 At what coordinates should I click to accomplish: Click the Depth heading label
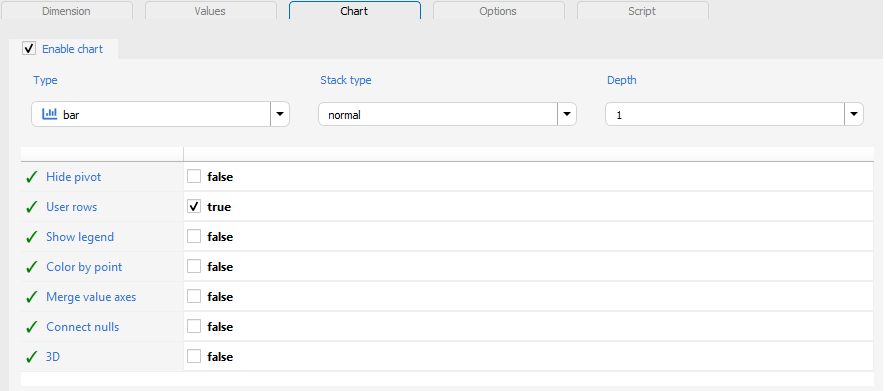(x=622, y=80)
